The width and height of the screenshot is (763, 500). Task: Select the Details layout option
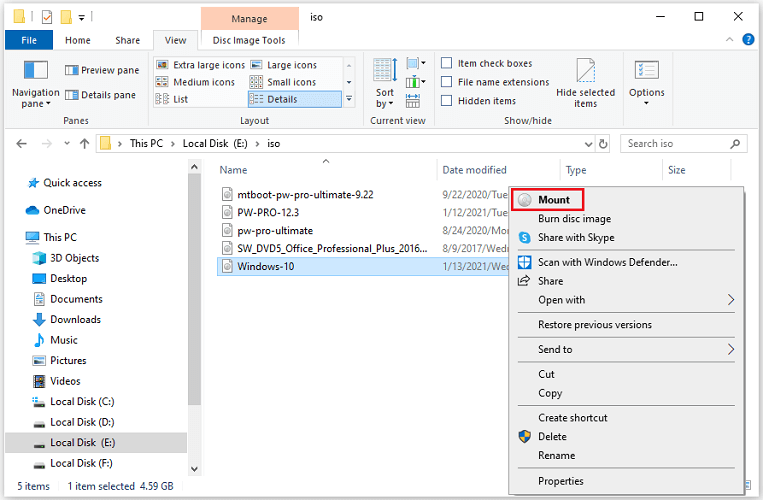coord(294,99)
